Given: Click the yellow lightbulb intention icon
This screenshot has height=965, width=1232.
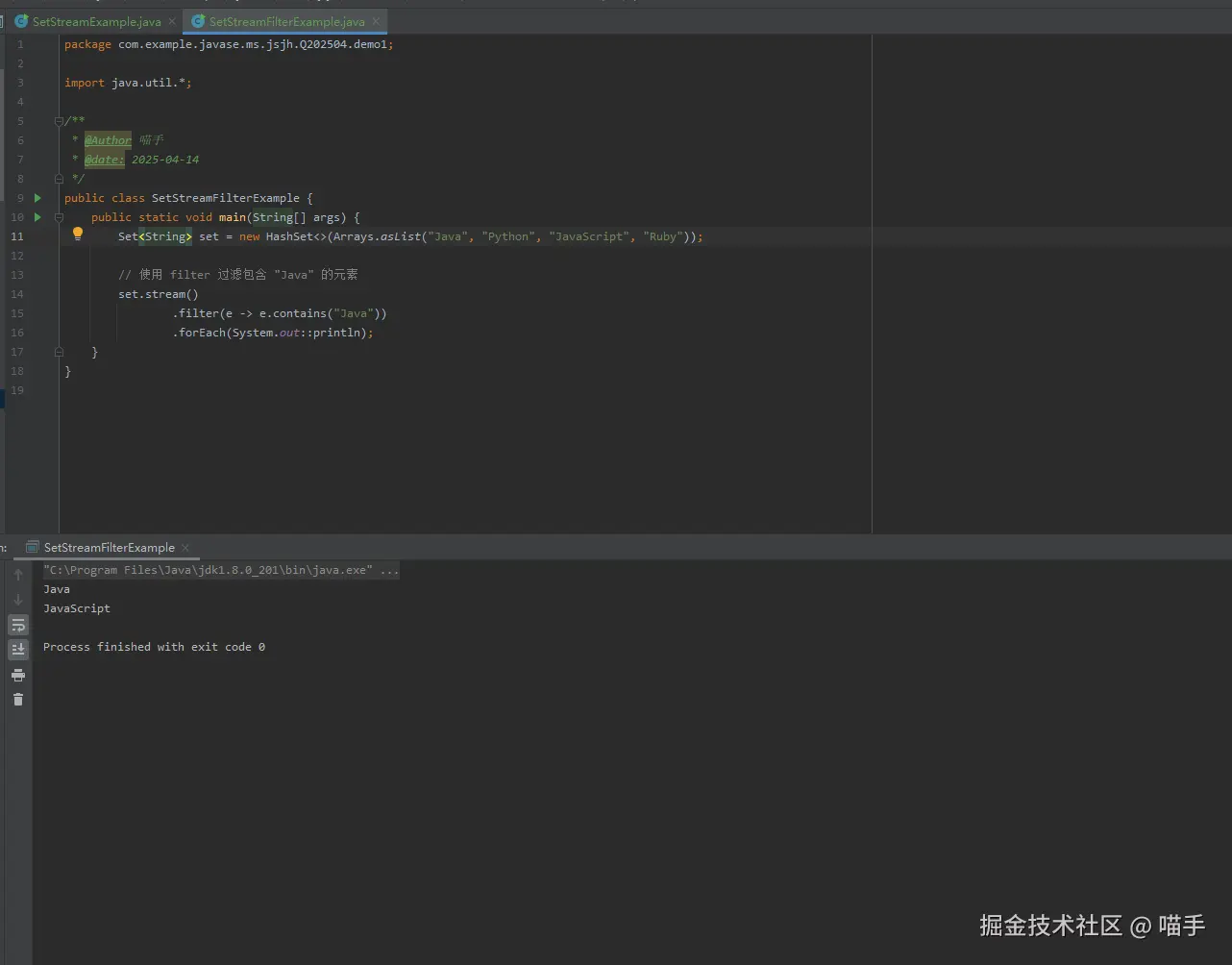Looking at the screenshot, I should [x=78, y=234].
